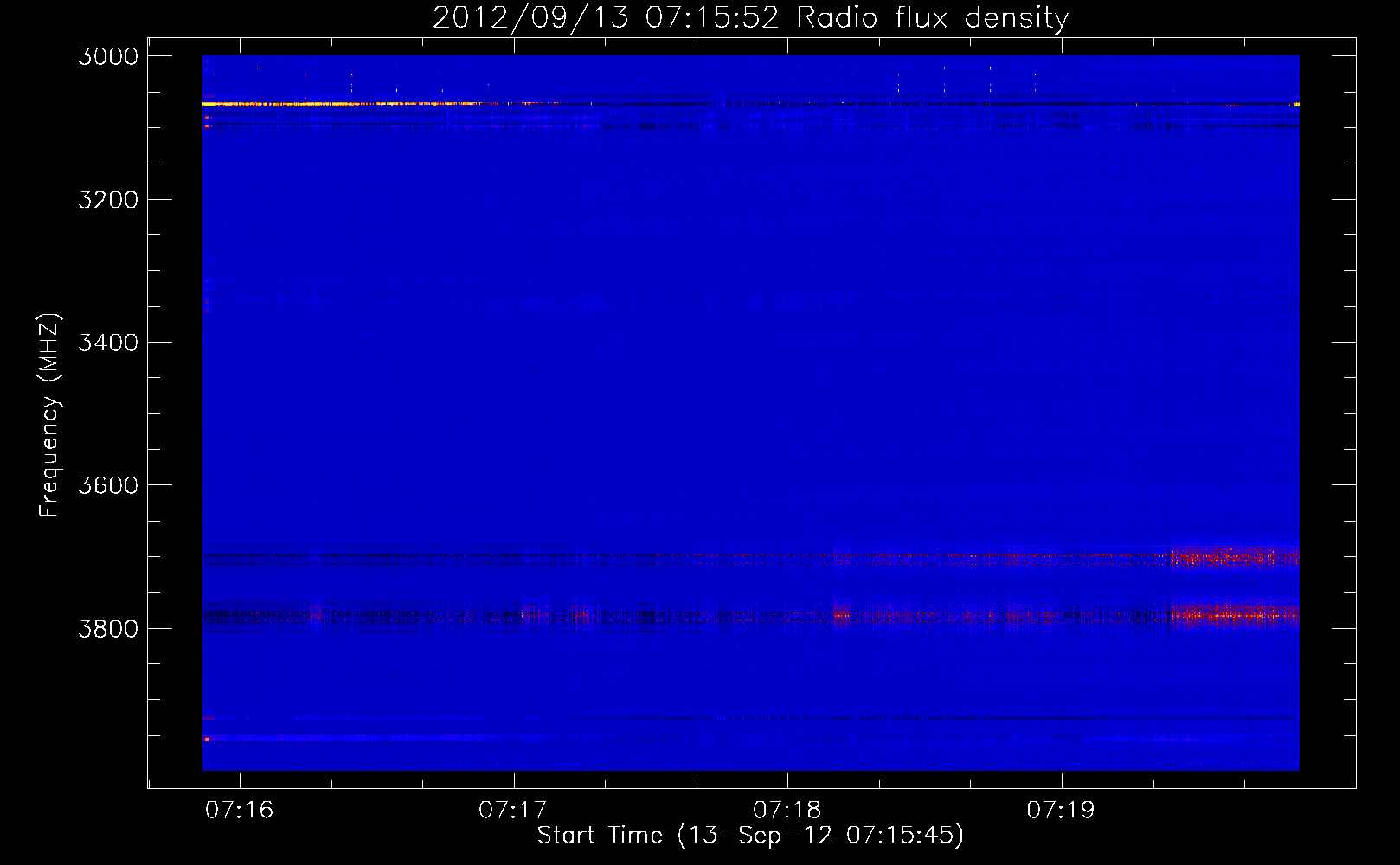
Task: Click the 07:19 time tick label
Action: pos(1061,810)
